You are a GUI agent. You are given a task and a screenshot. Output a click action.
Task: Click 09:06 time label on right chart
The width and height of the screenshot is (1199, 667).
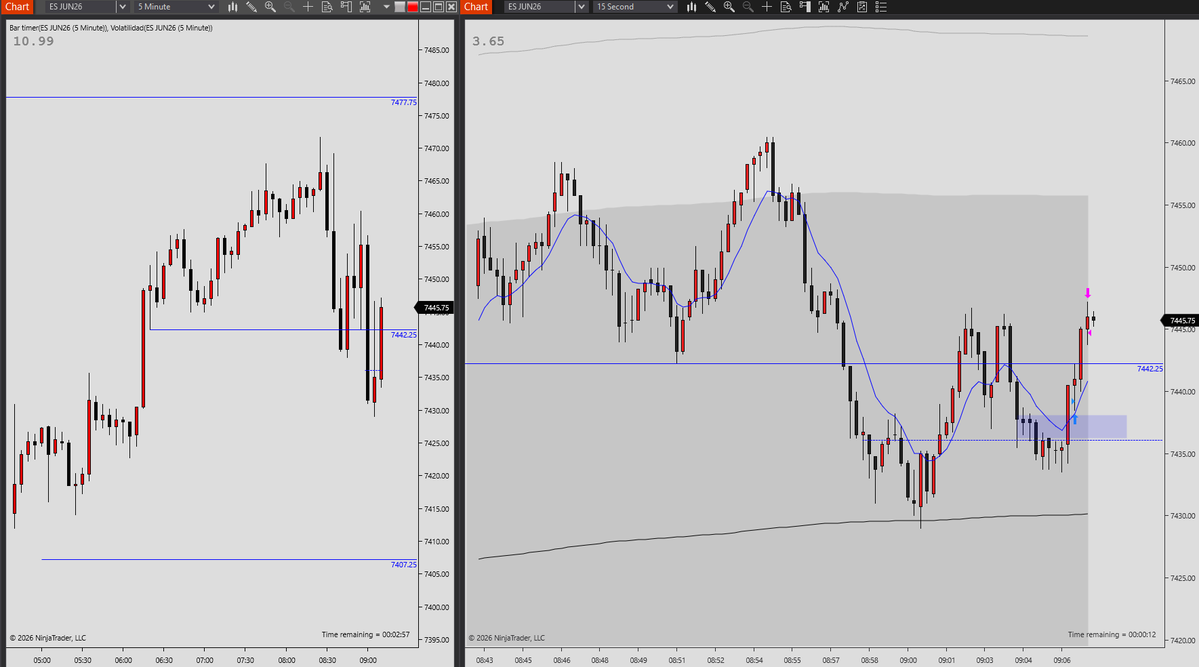click(1062, 660)
